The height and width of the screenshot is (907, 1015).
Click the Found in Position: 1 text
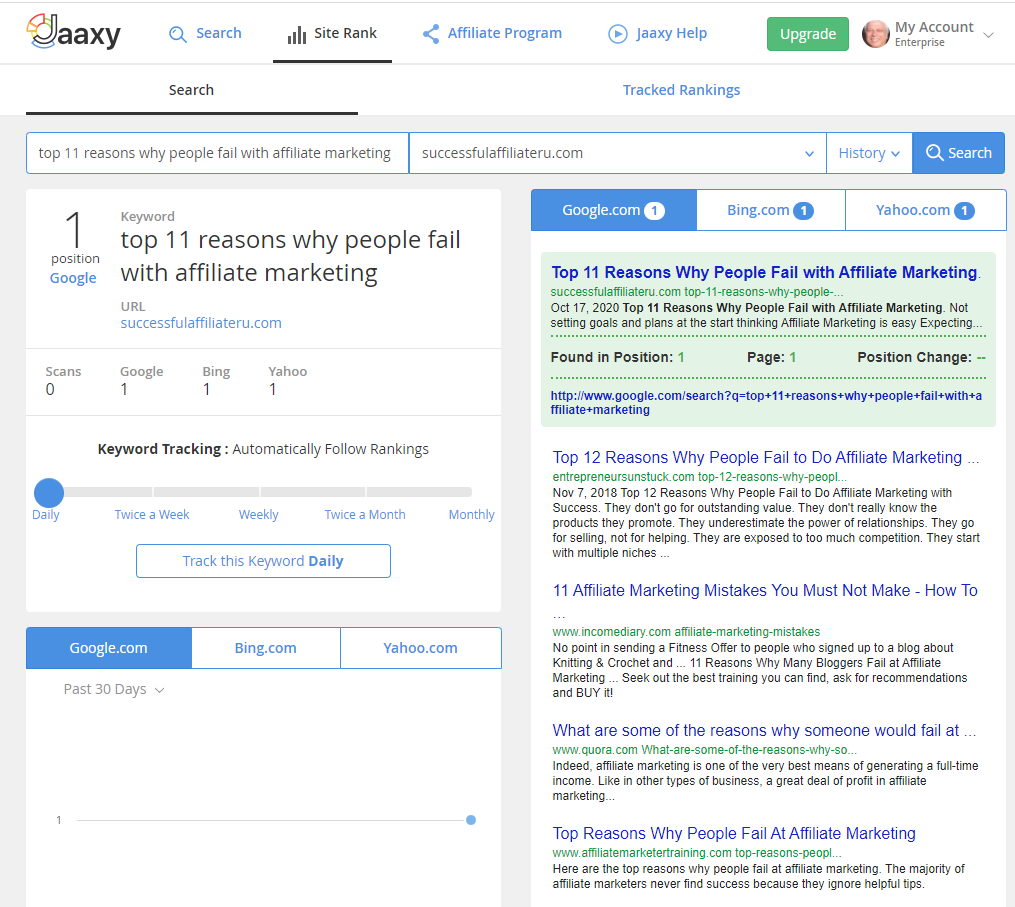[617, 357]
